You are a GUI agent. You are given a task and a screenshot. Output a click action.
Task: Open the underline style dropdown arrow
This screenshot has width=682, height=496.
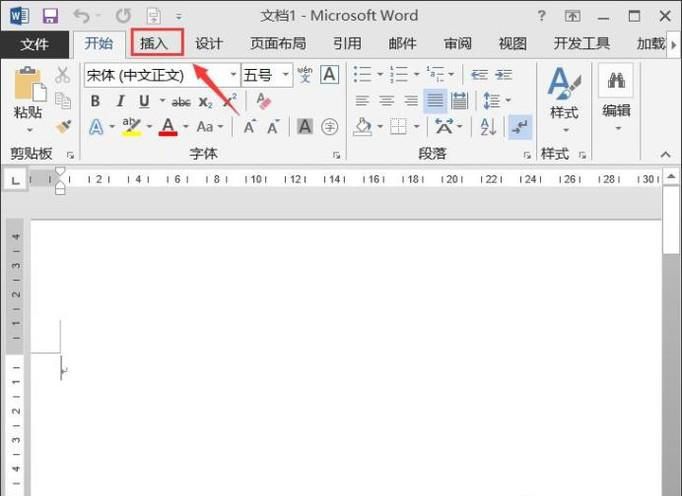(x=162, y=101)
